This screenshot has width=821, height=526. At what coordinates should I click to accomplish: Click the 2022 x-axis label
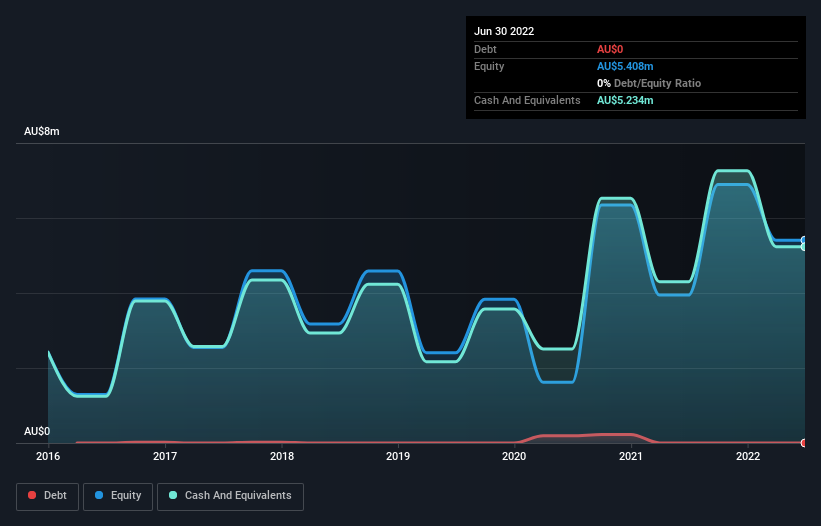pos(748,456)
